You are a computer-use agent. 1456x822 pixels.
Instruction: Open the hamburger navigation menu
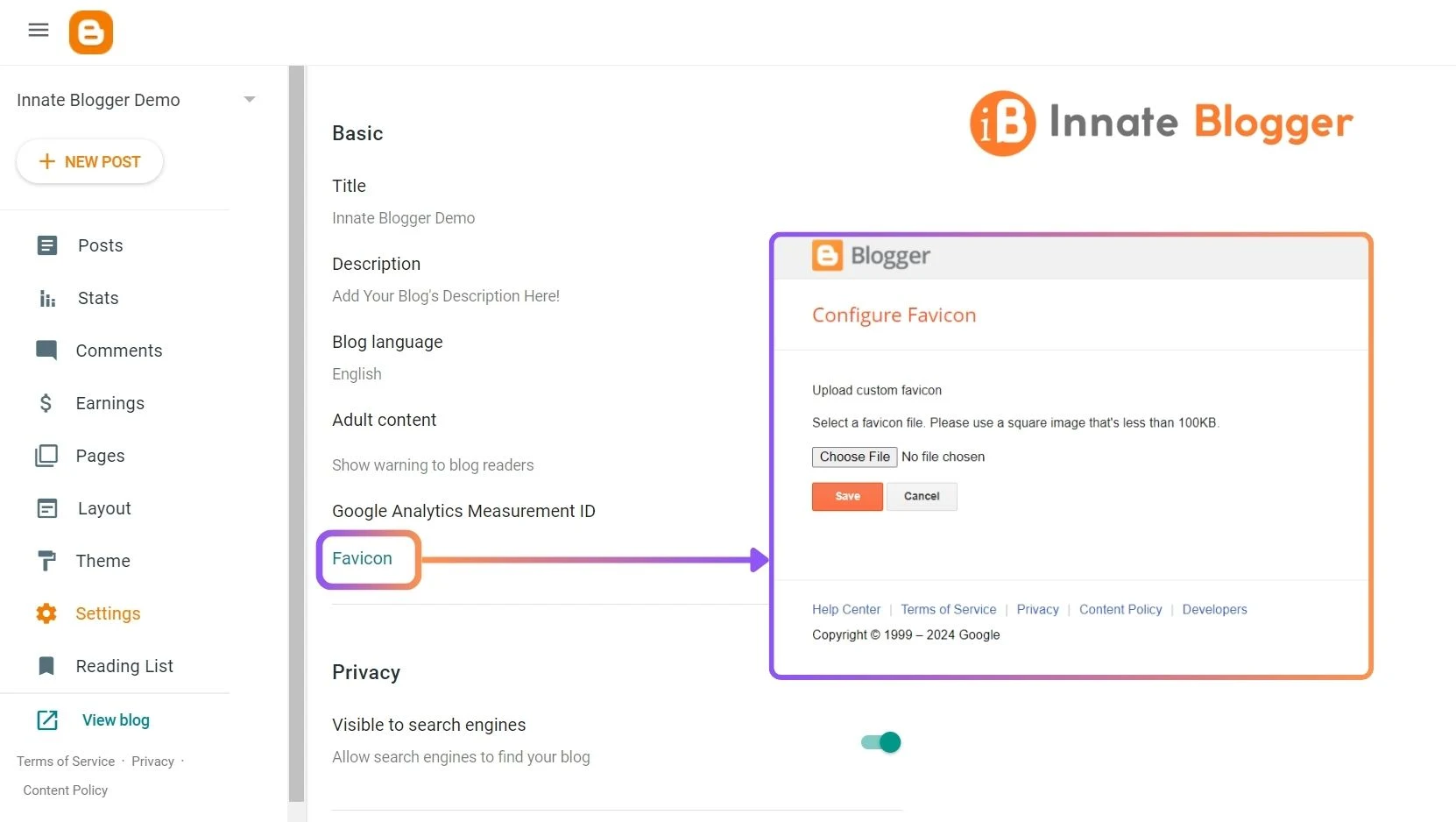39,31
